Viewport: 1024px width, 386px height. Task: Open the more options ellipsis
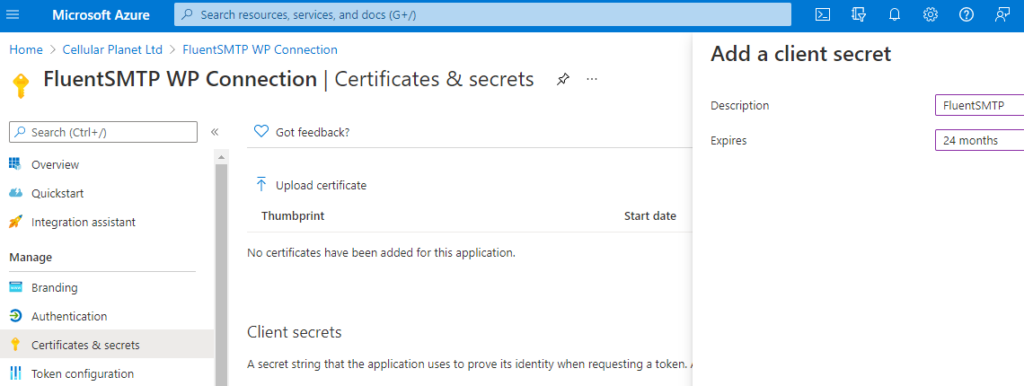[x=592, y=79]
